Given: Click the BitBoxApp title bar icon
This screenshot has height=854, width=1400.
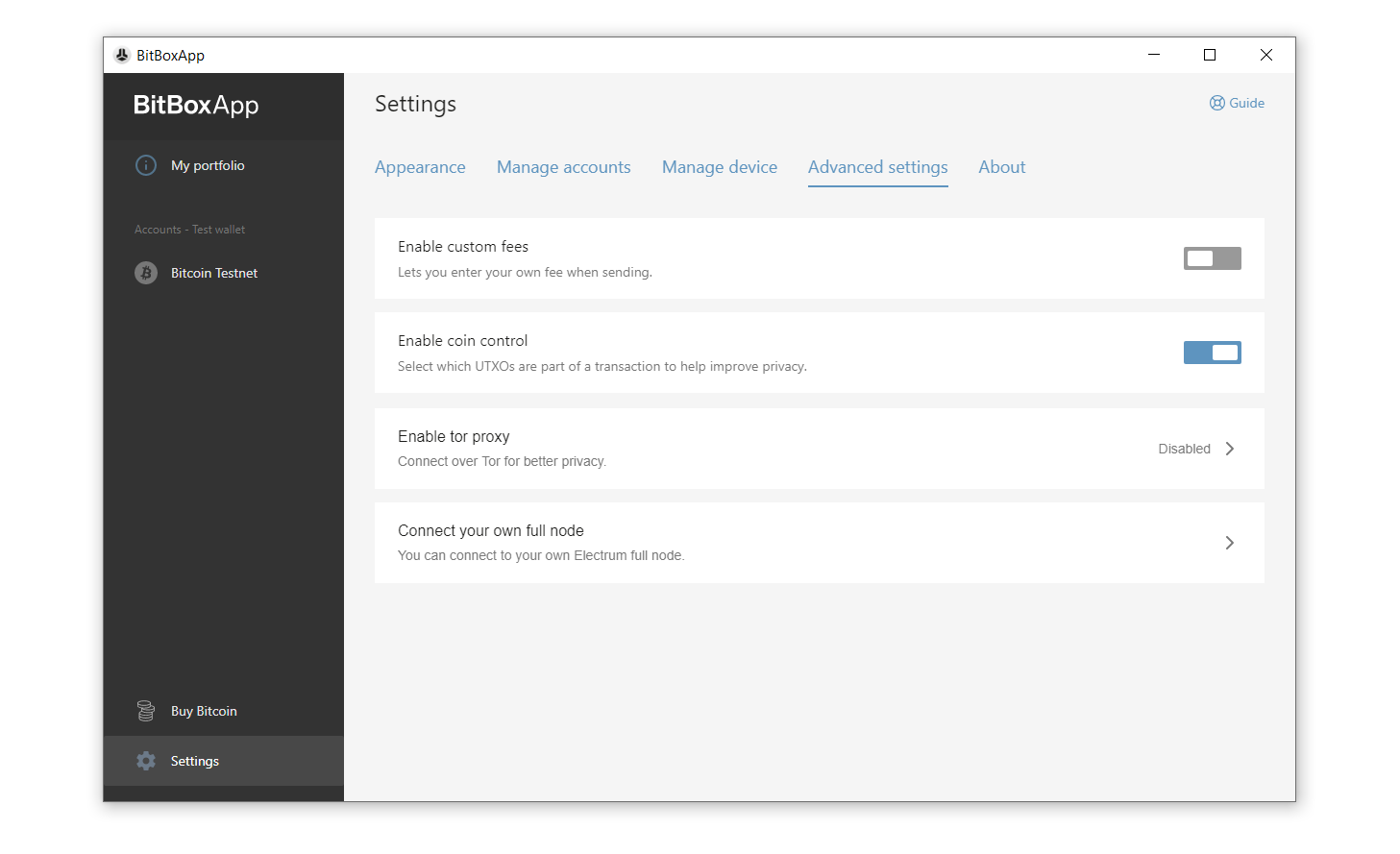Looking at the screenshot, I should (x=122, y=55).
